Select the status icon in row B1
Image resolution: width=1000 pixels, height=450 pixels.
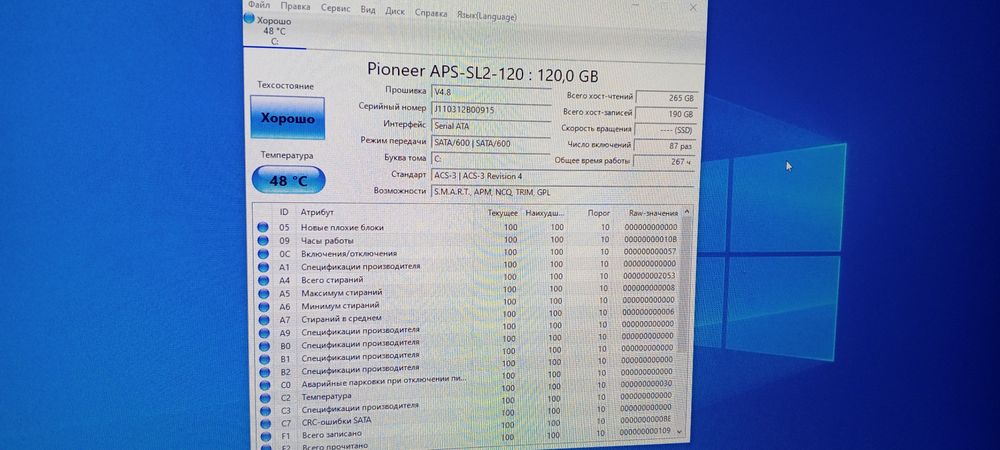pos(263,359)
